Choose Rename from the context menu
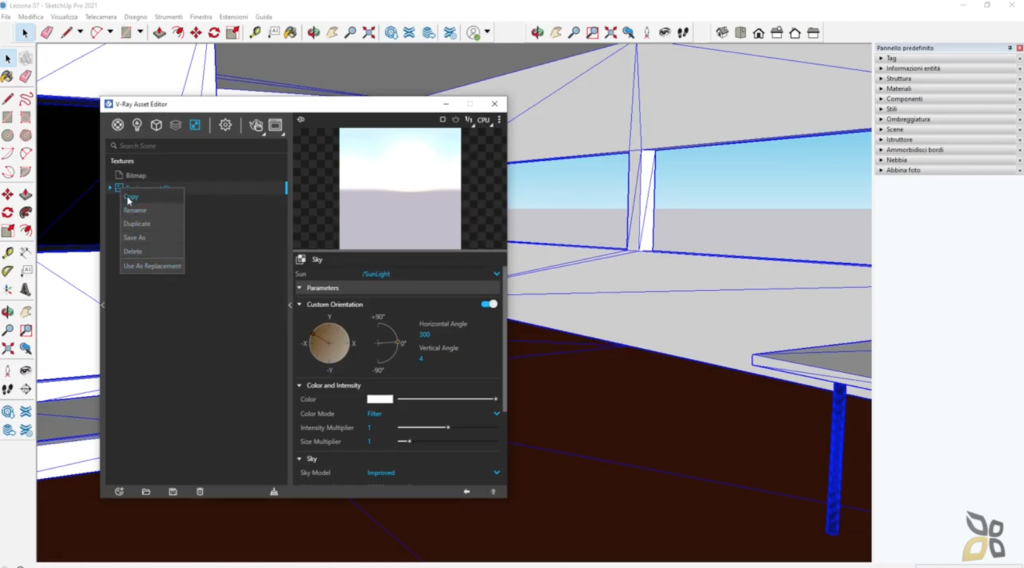Image resolution: width=1024 pixels, height=568 pixels. coord(152,210)
